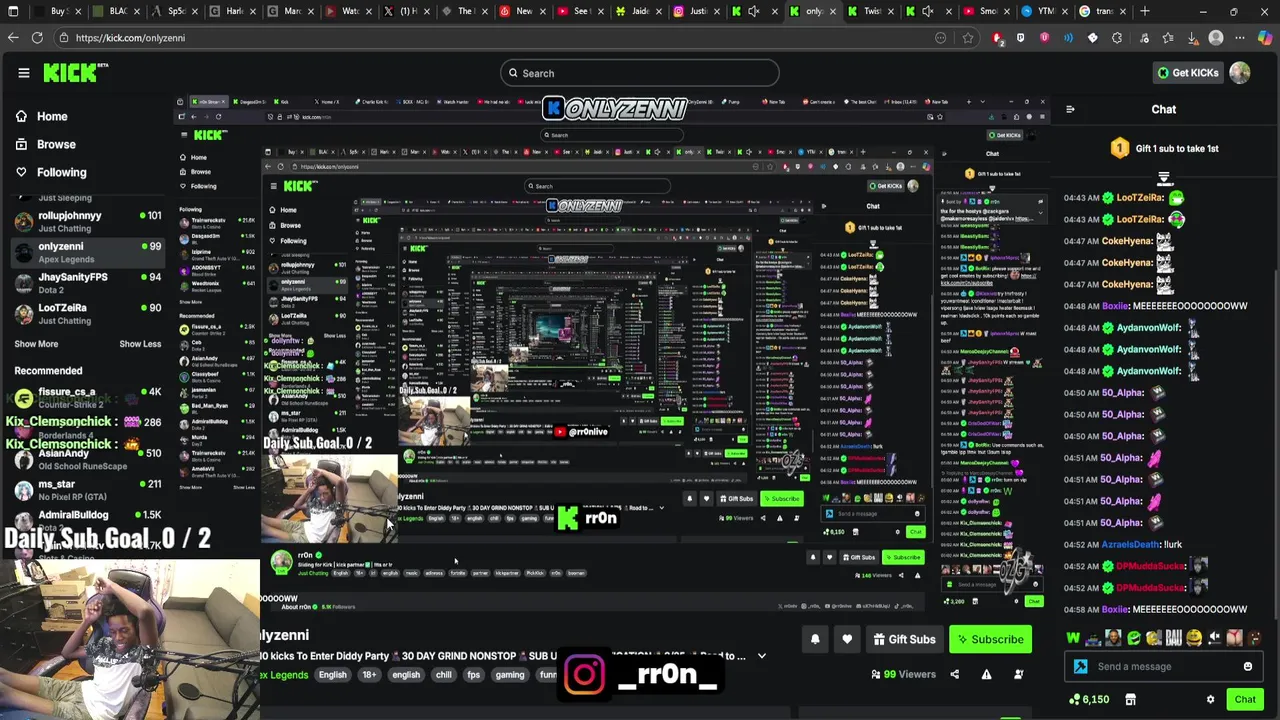Screen dimensions: 1280x720
Task: Open the hamburger sidebar menu
Action: (23, 73)
